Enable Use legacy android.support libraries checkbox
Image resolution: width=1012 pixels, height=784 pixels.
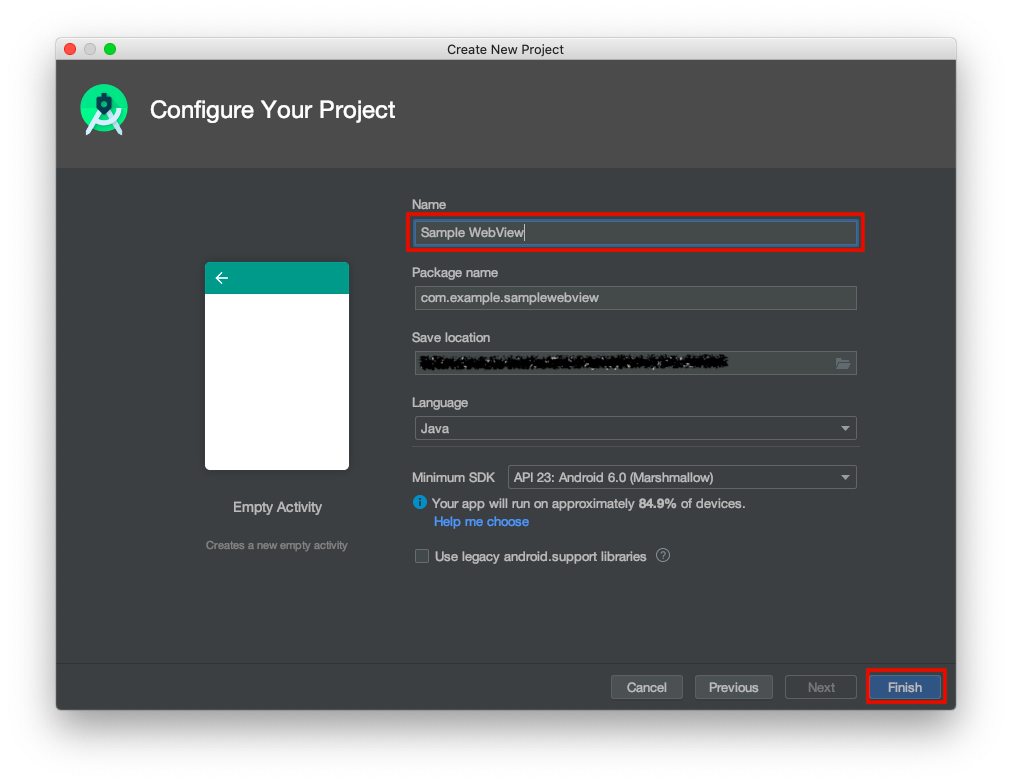[421, 556]
